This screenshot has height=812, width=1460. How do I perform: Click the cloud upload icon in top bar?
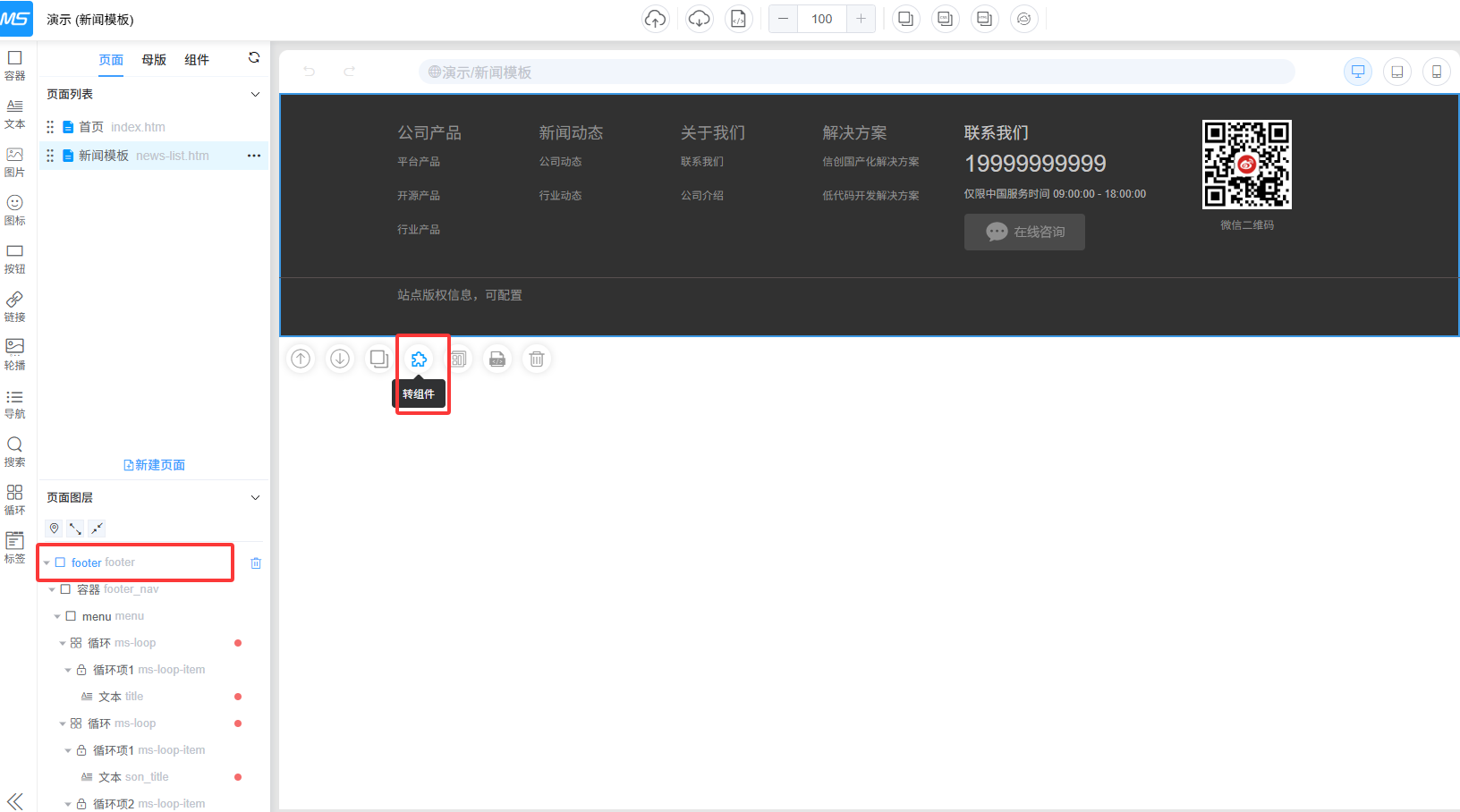656,19
